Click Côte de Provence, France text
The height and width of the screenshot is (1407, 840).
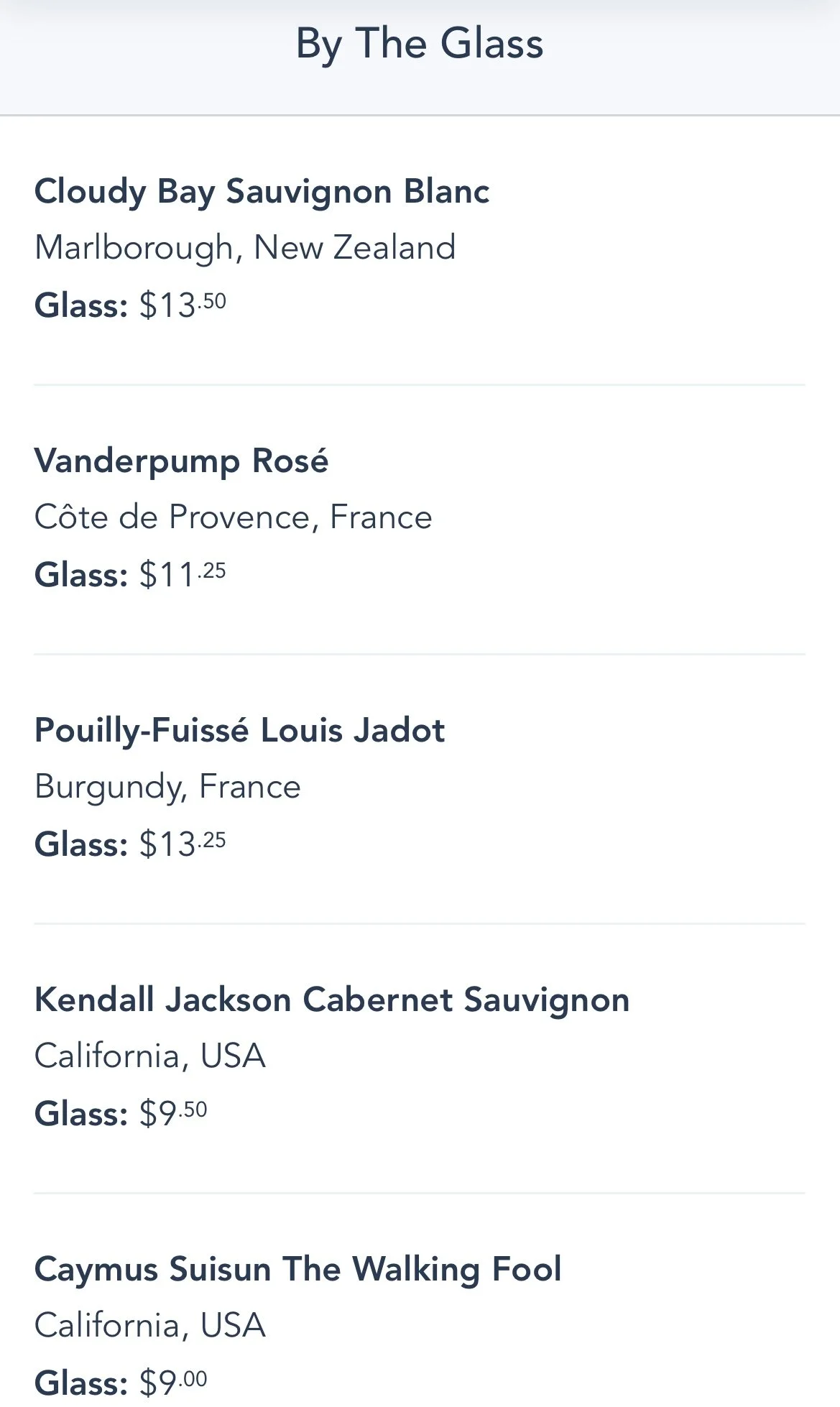233,517
